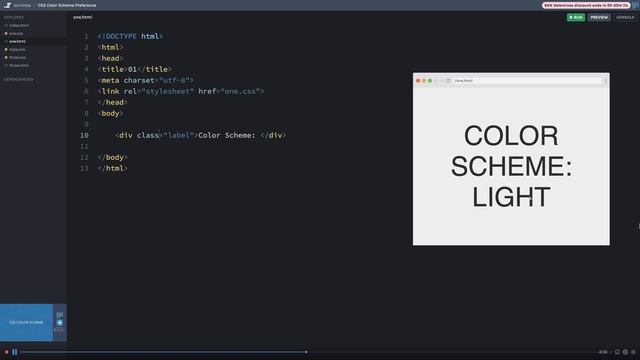Click the rightmost player bar menu icon
The image size is (640, 360).
pyautogui.click(x=633, y=352)
